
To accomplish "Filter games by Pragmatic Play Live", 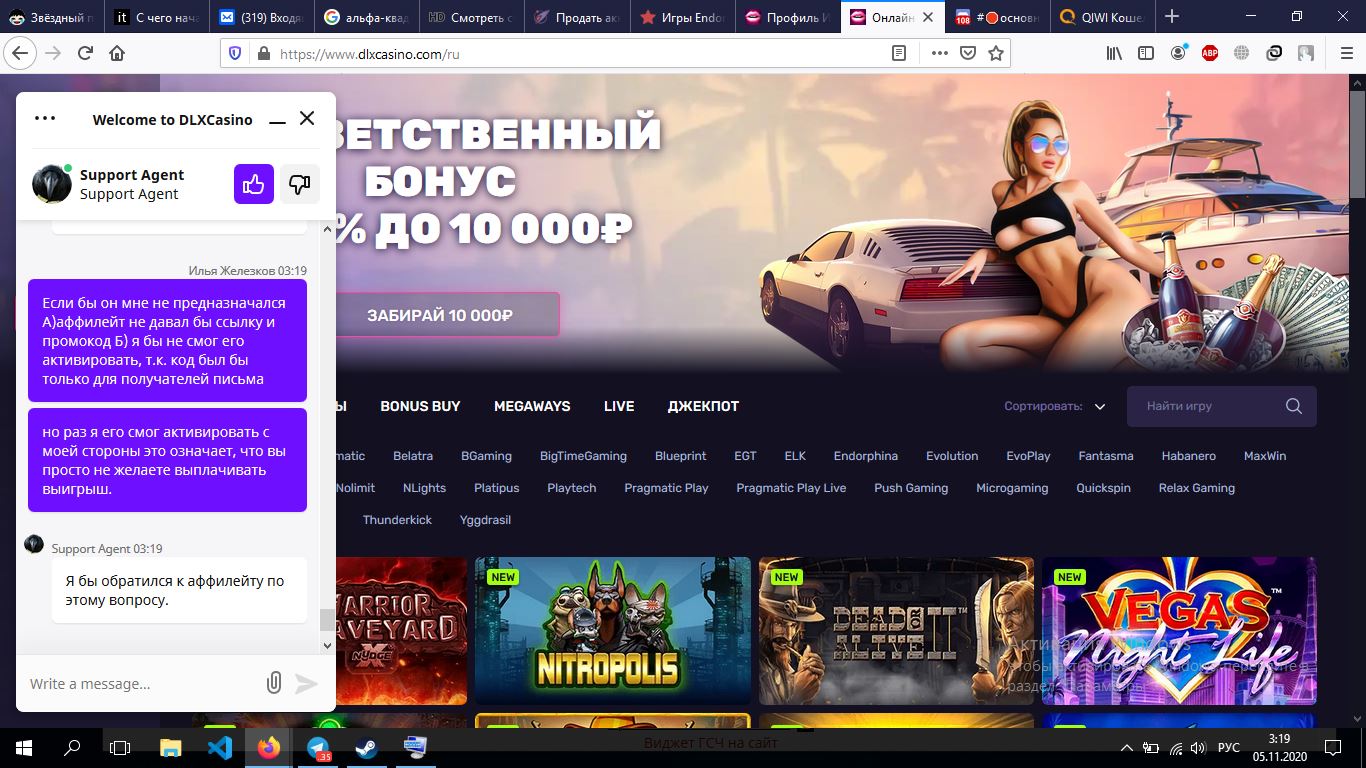I will (791, 488).
